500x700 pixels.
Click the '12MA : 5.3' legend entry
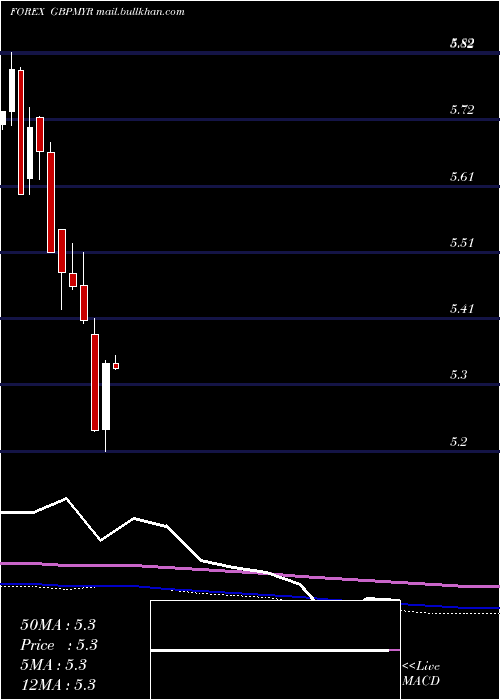coord(58,684)
